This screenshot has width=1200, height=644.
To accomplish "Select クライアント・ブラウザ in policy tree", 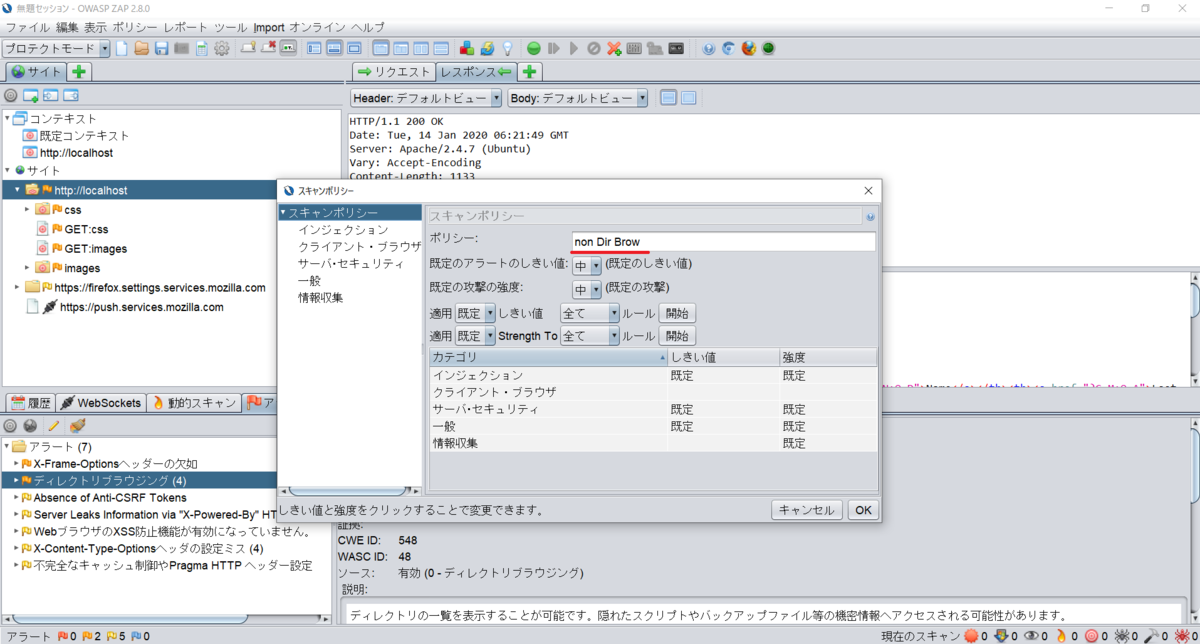I will tap(360, 247).
